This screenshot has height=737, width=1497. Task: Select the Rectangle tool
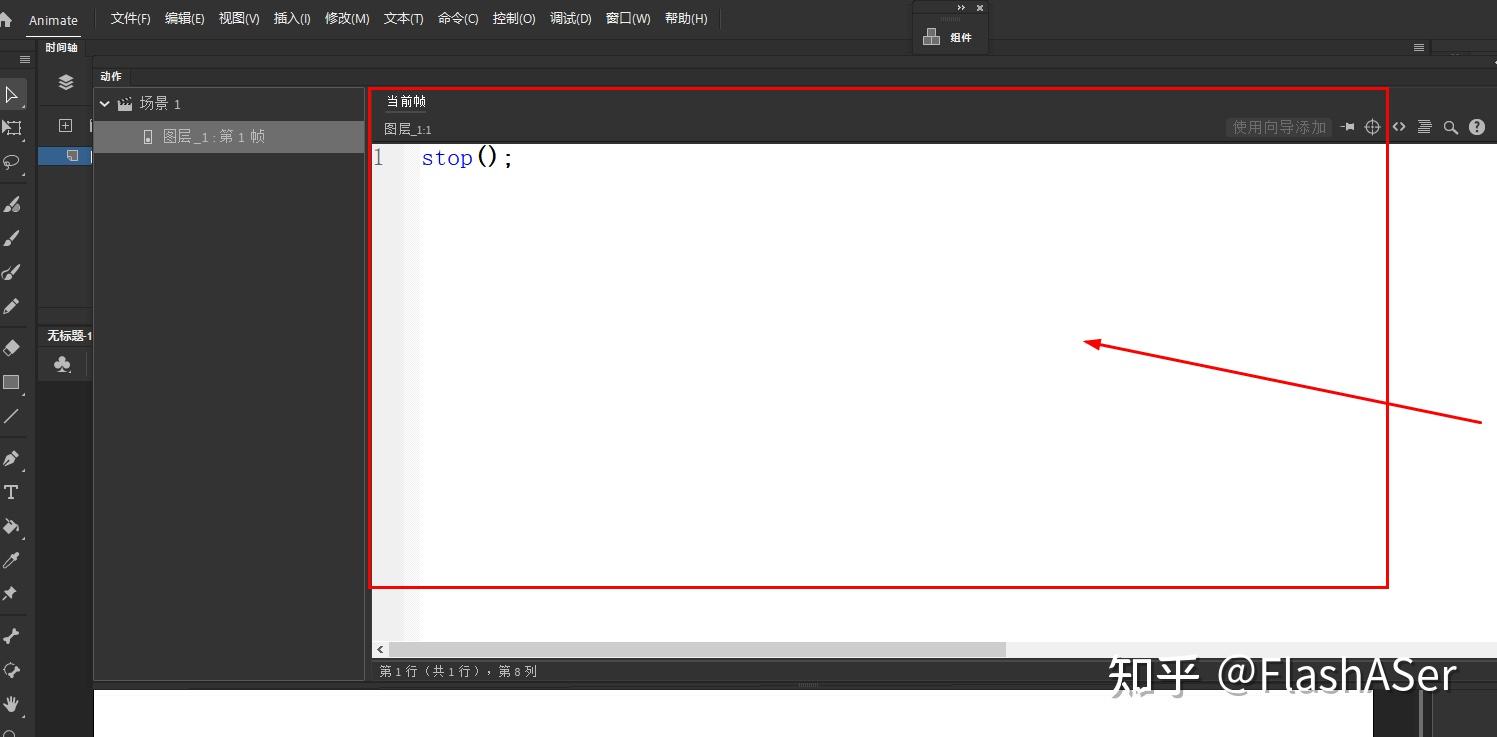tap(12, 382)
